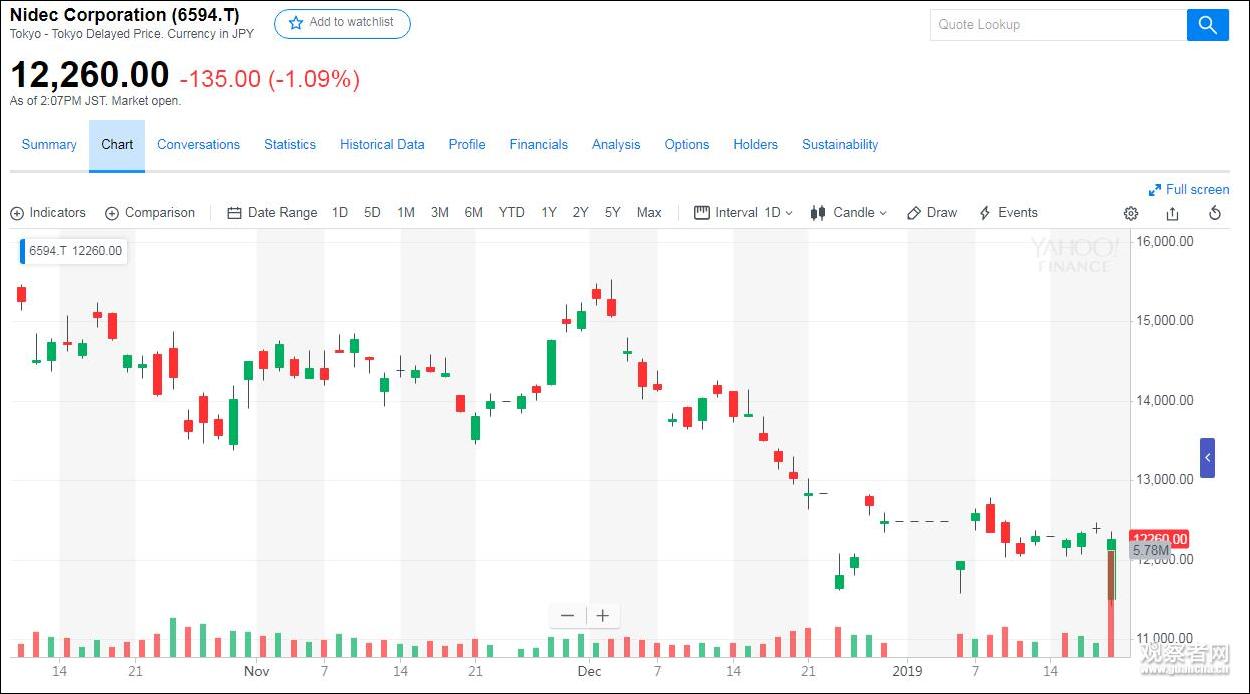This screenshot has height=694, width=1250.
Task: Add Indicators using plus icon
Action: point(48,213)
